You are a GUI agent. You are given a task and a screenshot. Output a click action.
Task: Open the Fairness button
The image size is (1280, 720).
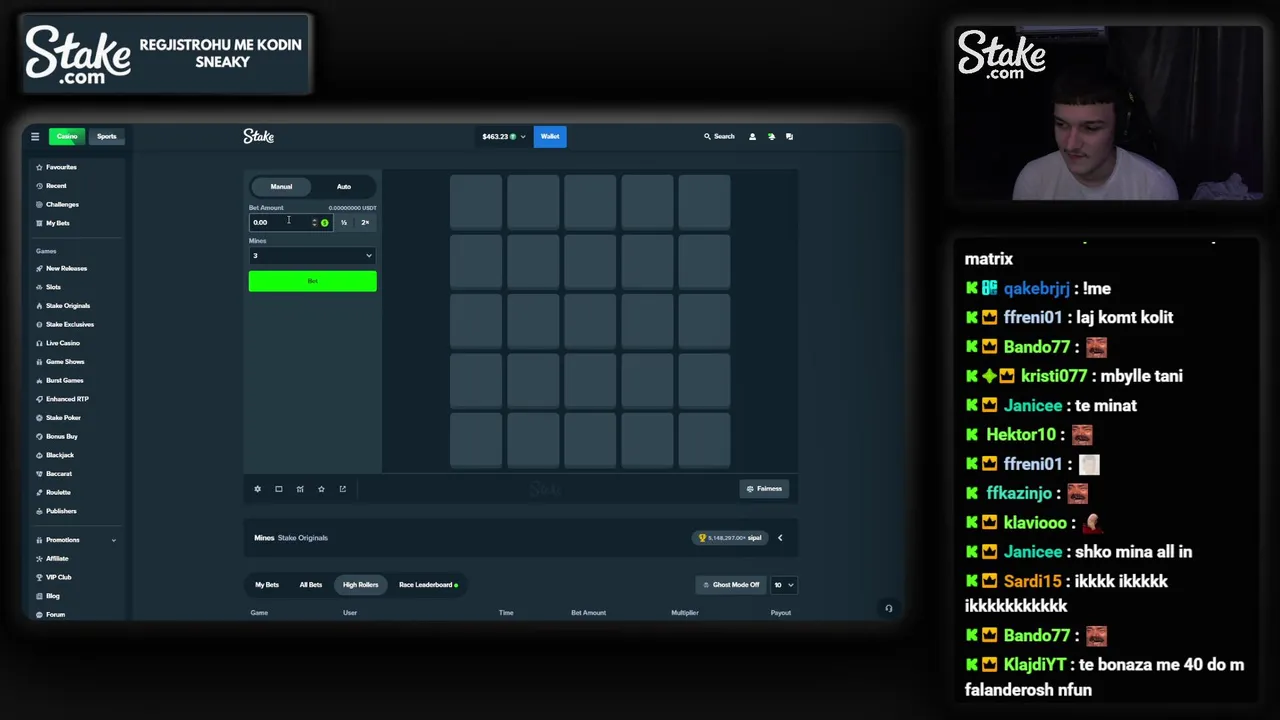(x=764, y=489)
